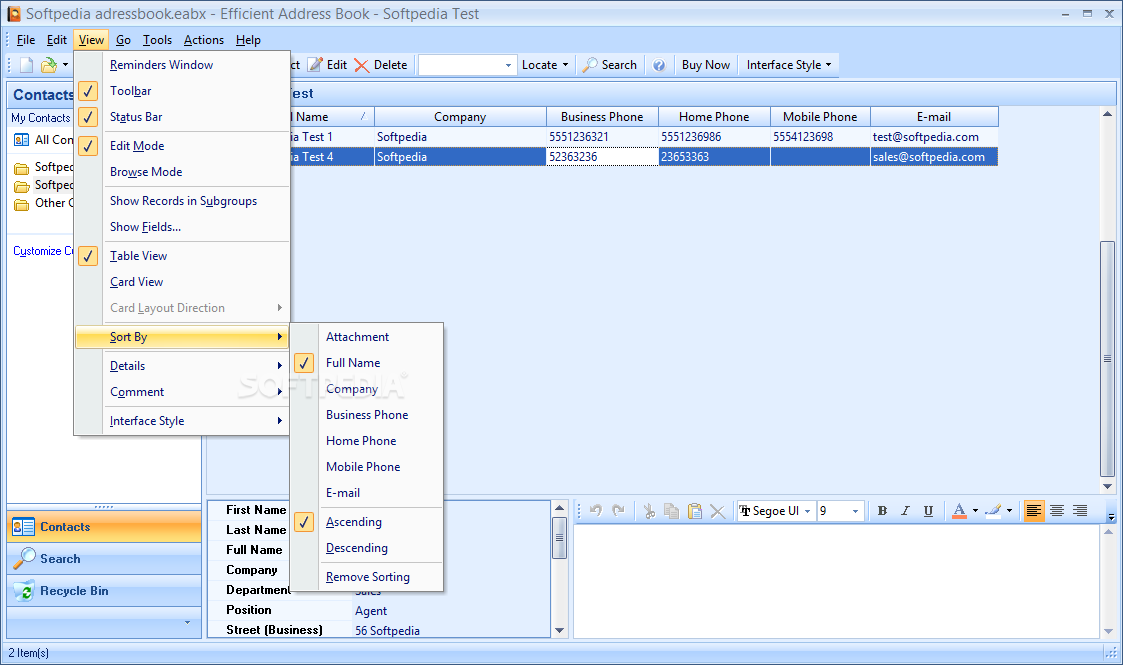Select Table View option
This screenshot has height=665, width=1123.
(x=182, y=256)
